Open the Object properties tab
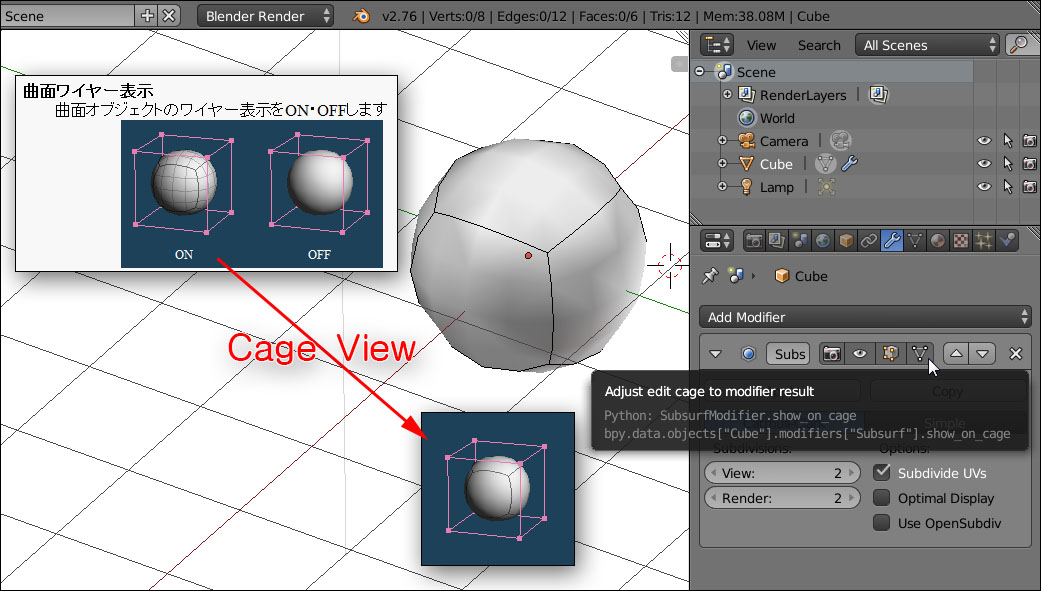Screen dimensions: 1041x591 coord(846,240)
